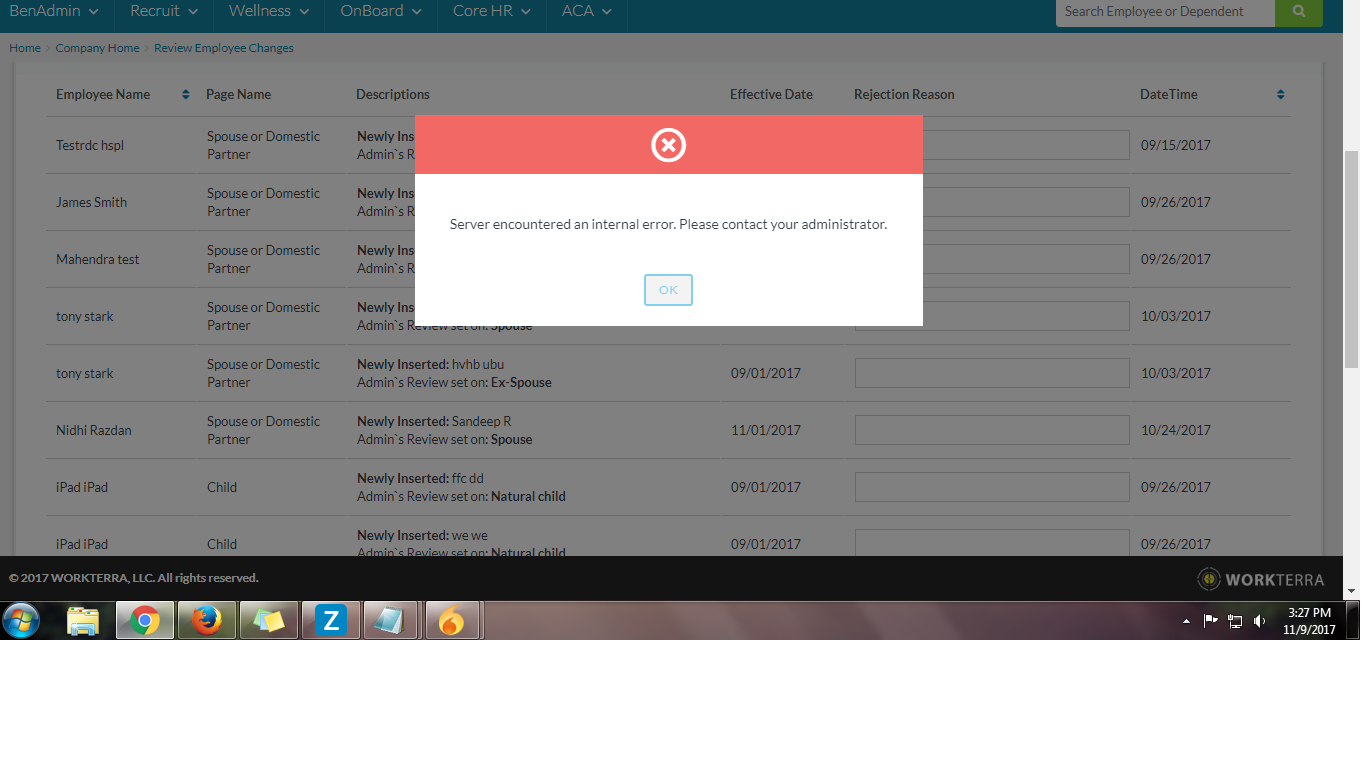Expand the BenAdmin menu
The image size is (1366, 768).
pos(54,11)
